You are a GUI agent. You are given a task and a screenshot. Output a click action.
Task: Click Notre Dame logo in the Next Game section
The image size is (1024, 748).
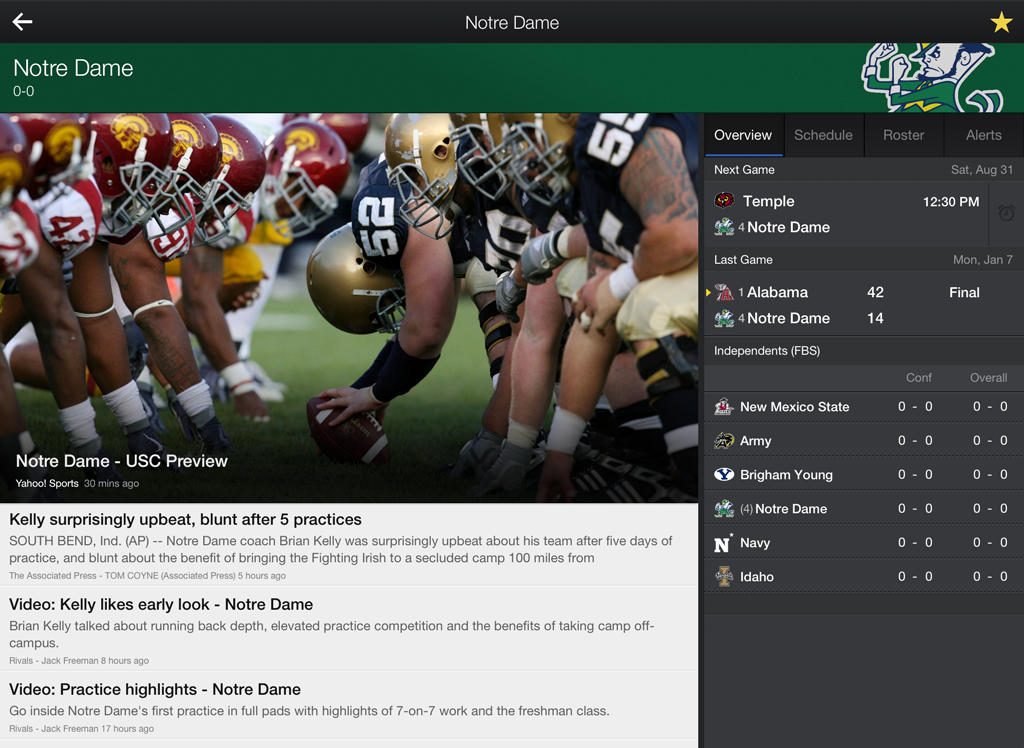pos(724,227)
